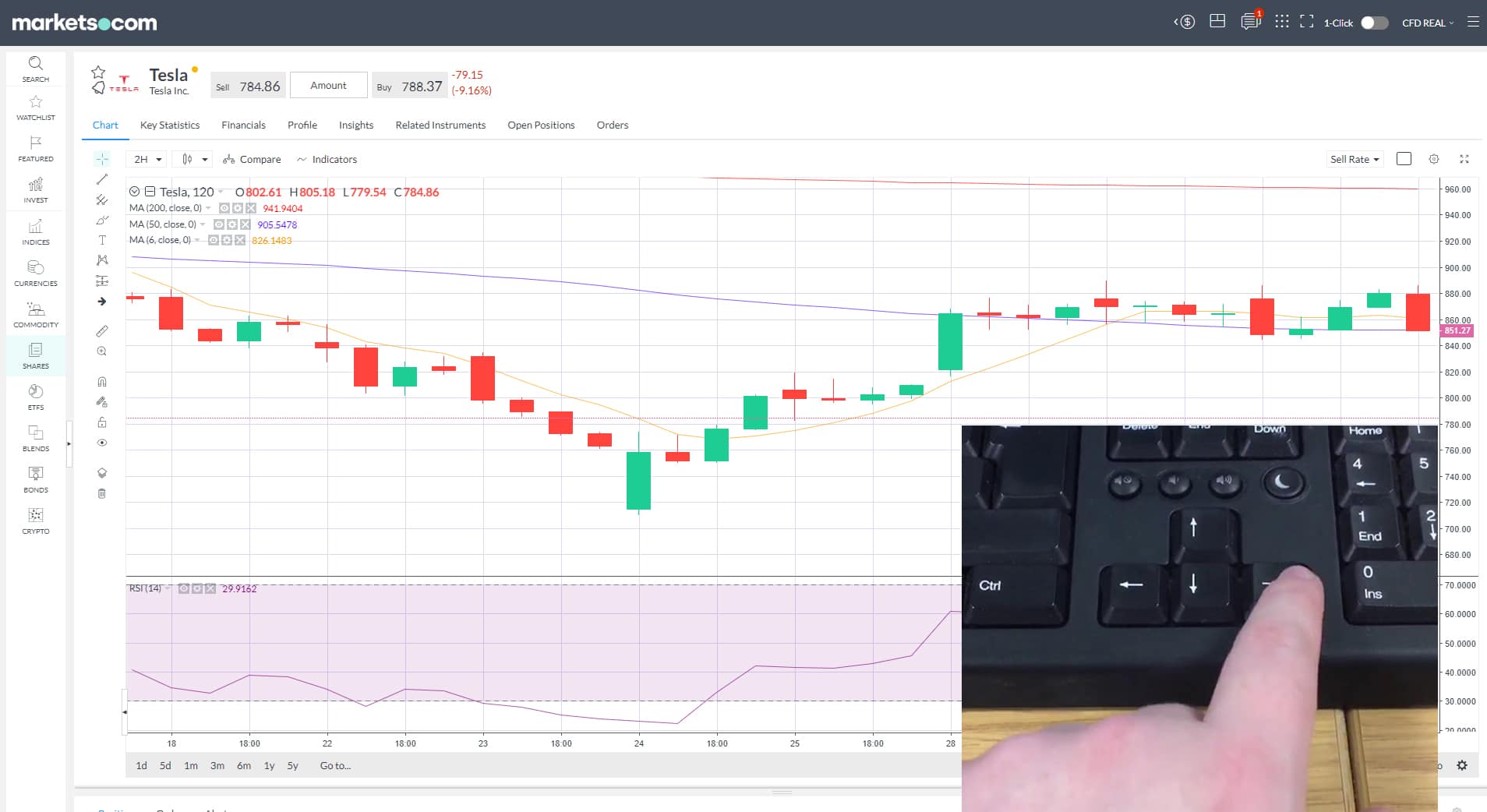The width and height of the screenshot is (1487, 812).
Task: Expand the chart to full size
Action: 1464,159
